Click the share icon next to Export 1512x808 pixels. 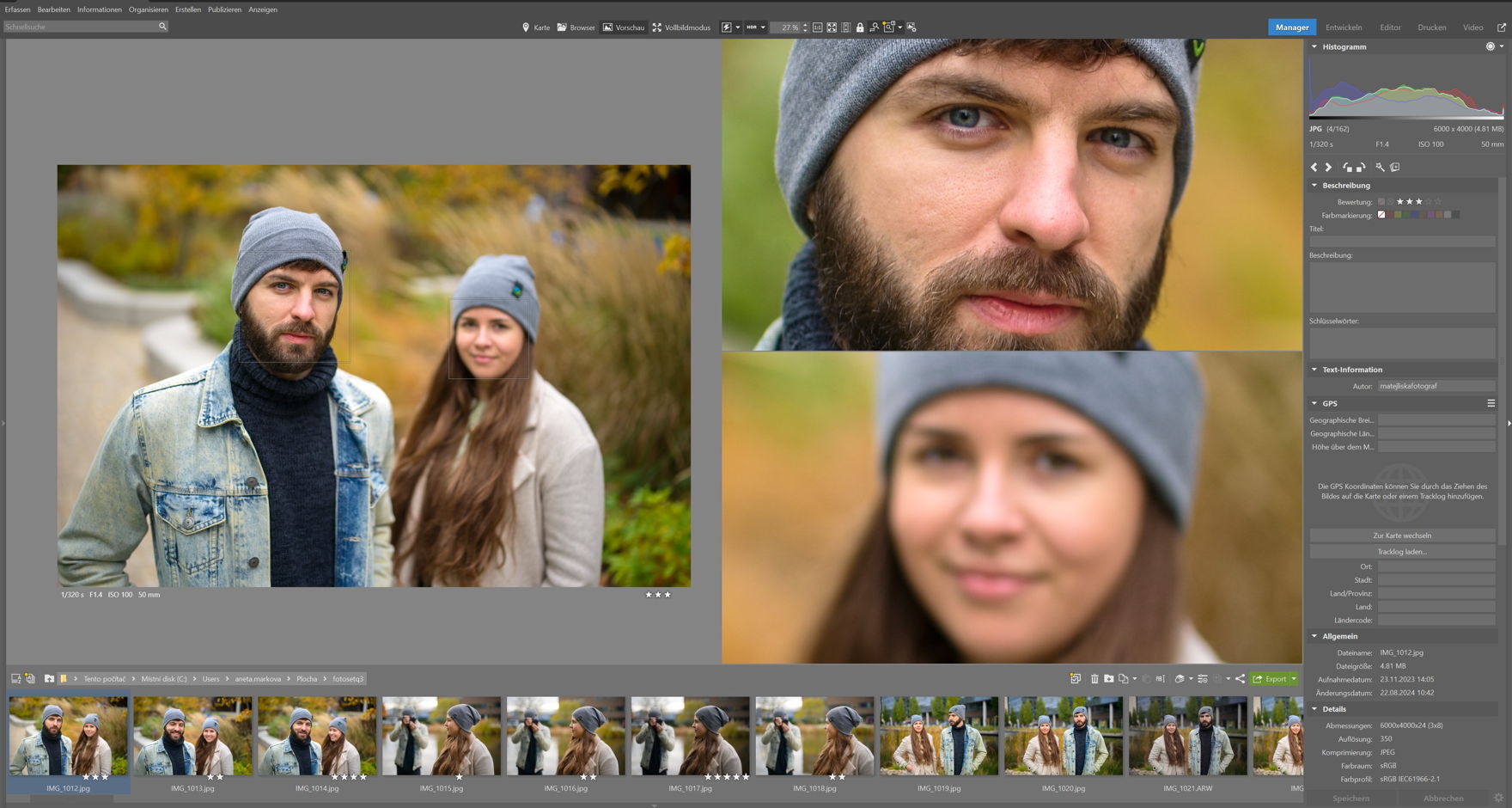click(x=1240, y=679)
